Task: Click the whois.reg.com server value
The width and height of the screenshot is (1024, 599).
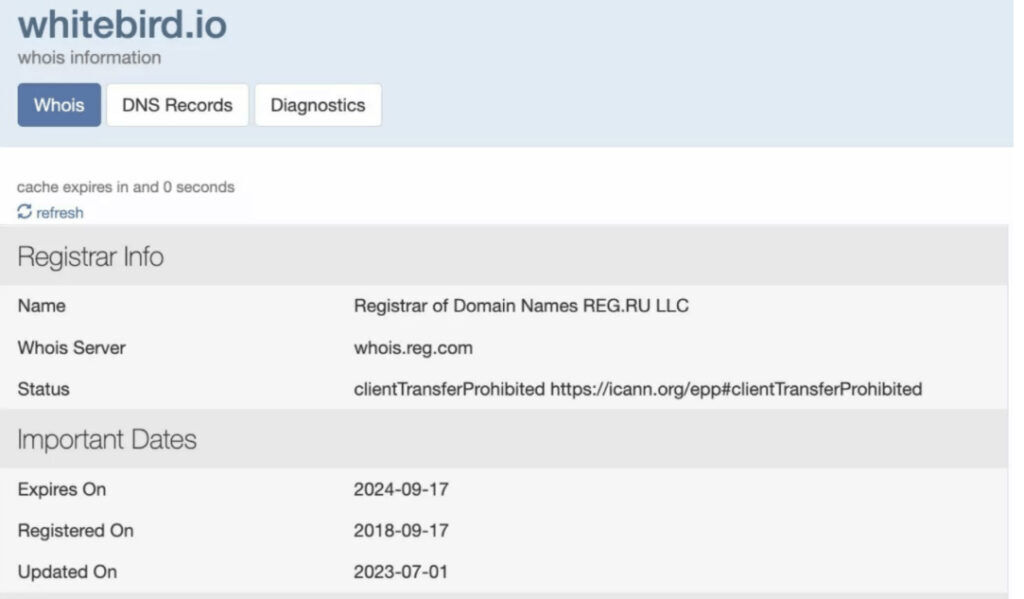Action: click(412, 348)
